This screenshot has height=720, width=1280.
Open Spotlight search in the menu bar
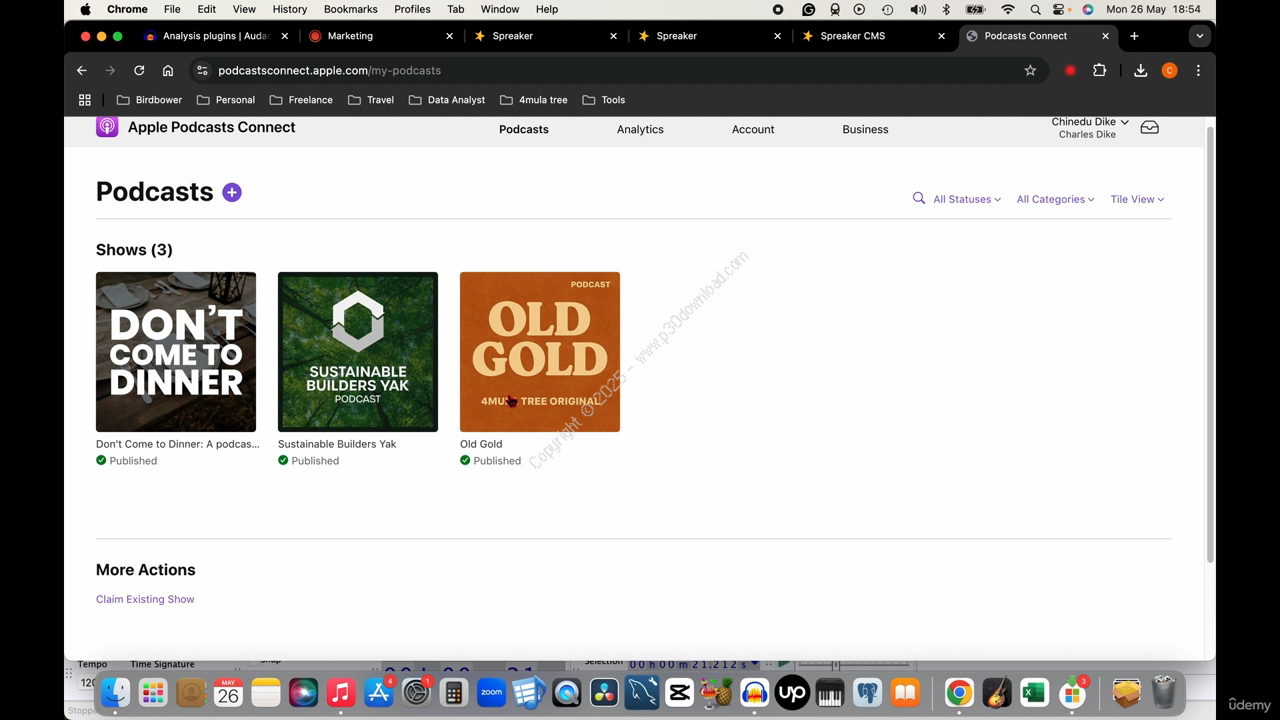coord(1035,9)
